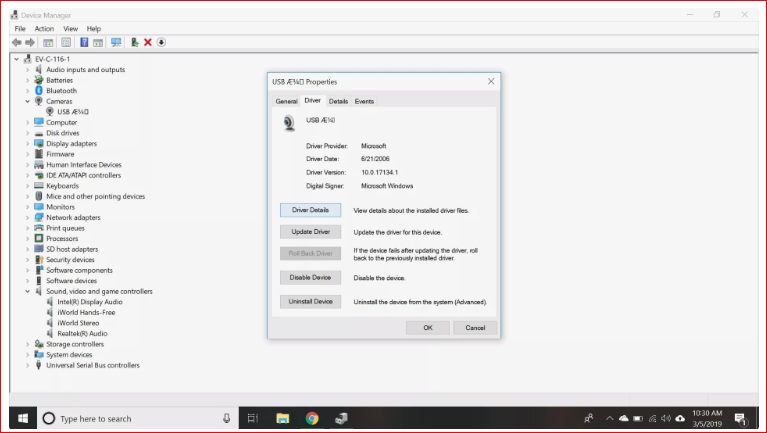Image resolution: width=767 pixels, height=433 pixels.
Task: Select iWorld Hands-Free device
Action: coord(81,313)
